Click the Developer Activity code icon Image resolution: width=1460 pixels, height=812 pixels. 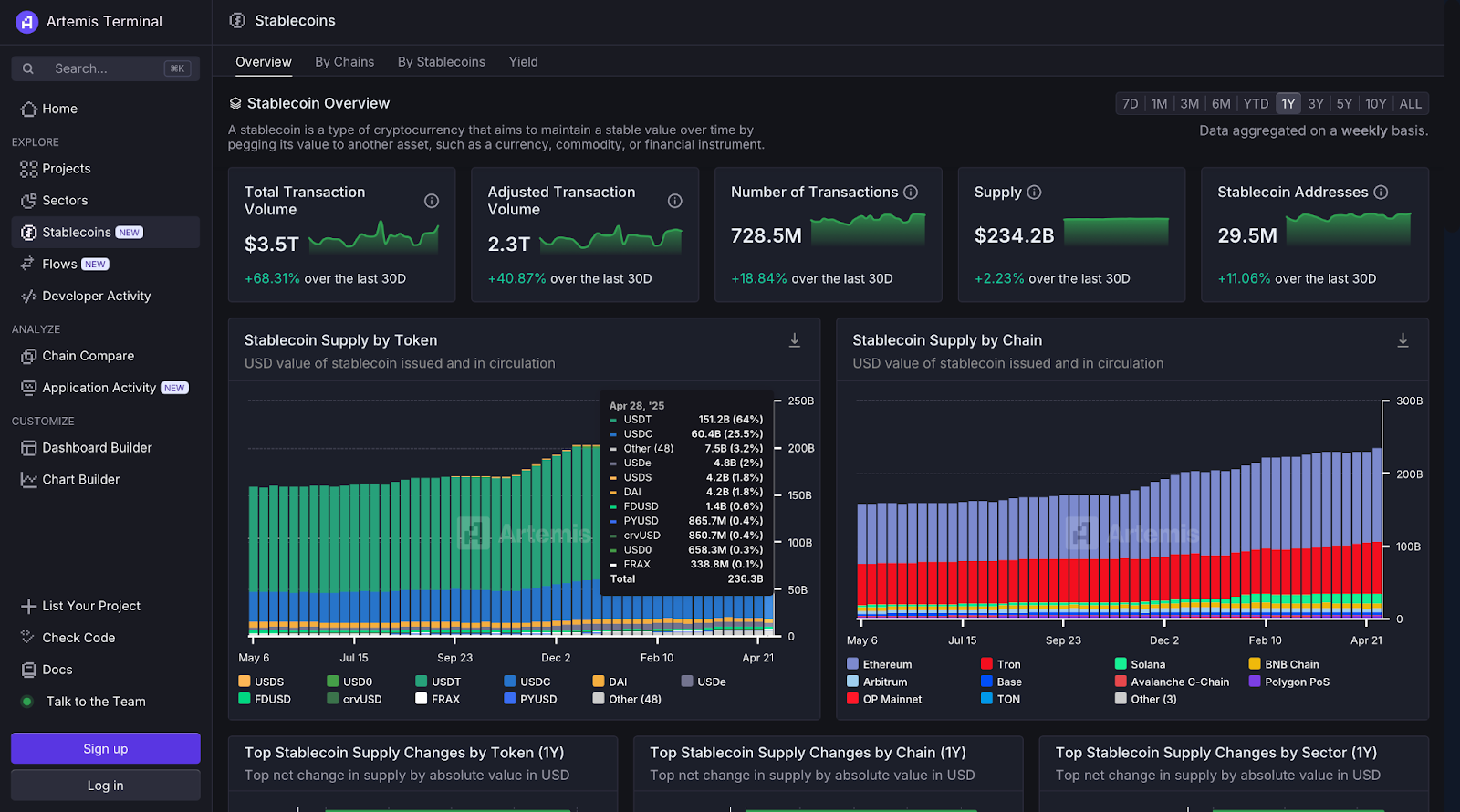click(28, 297)
